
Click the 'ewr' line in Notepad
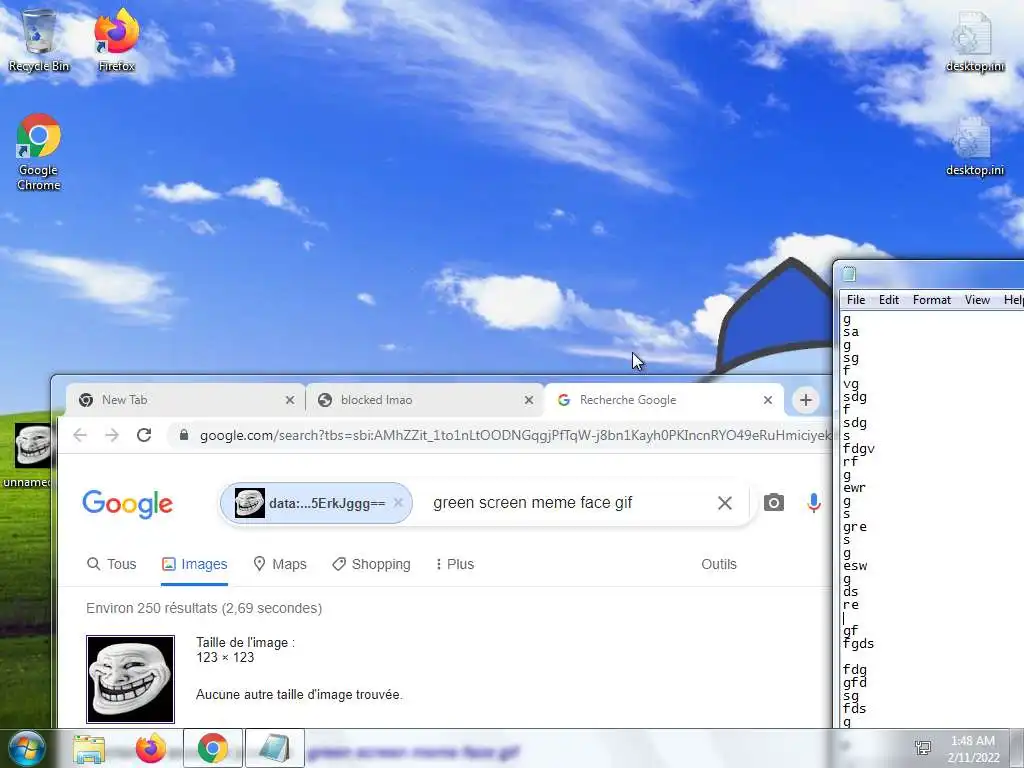pyautogui.click(x=854, y=488)
